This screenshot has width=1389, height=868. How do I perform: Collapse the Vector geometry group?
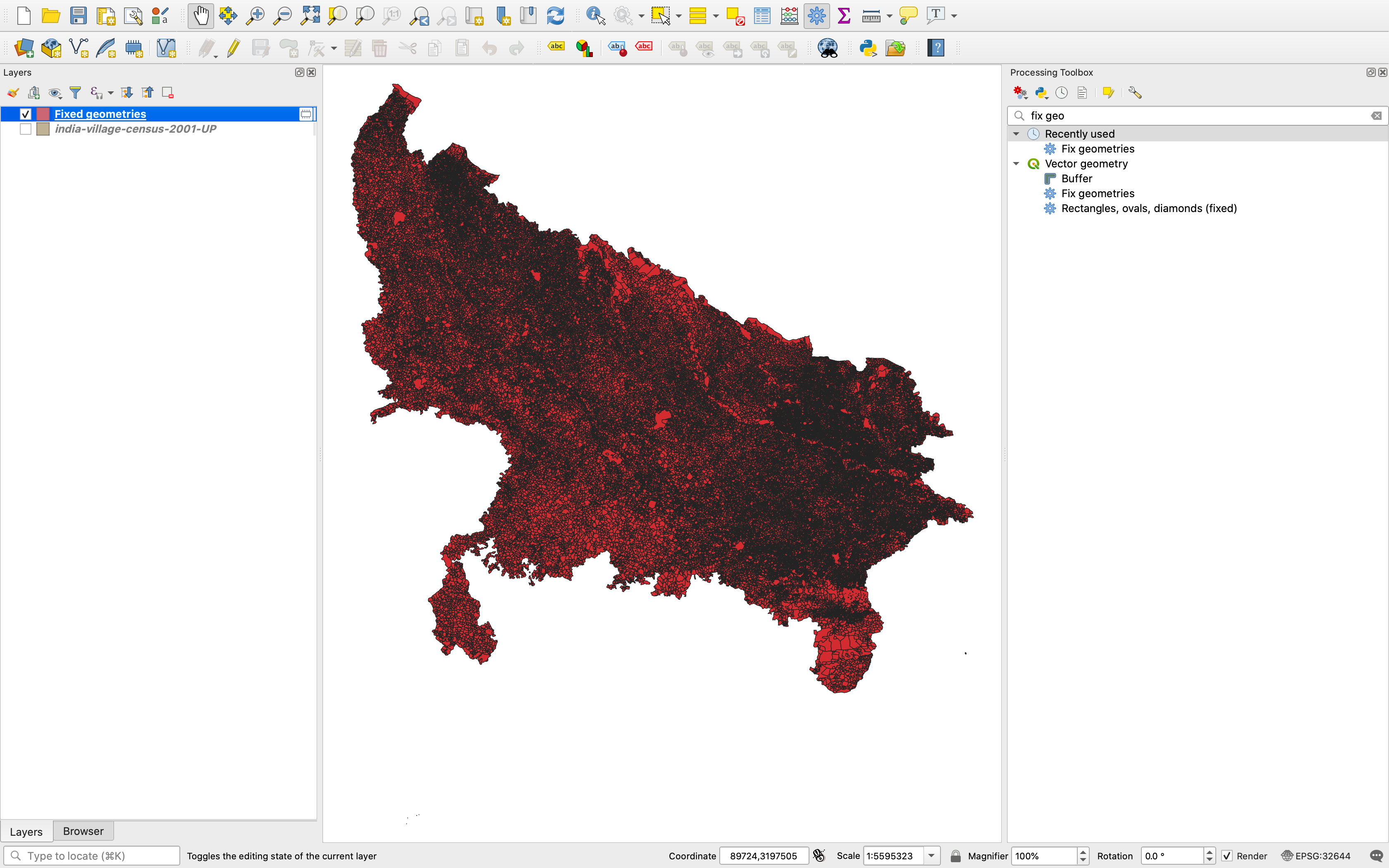pyautogui.click(x=1016, y=164)
